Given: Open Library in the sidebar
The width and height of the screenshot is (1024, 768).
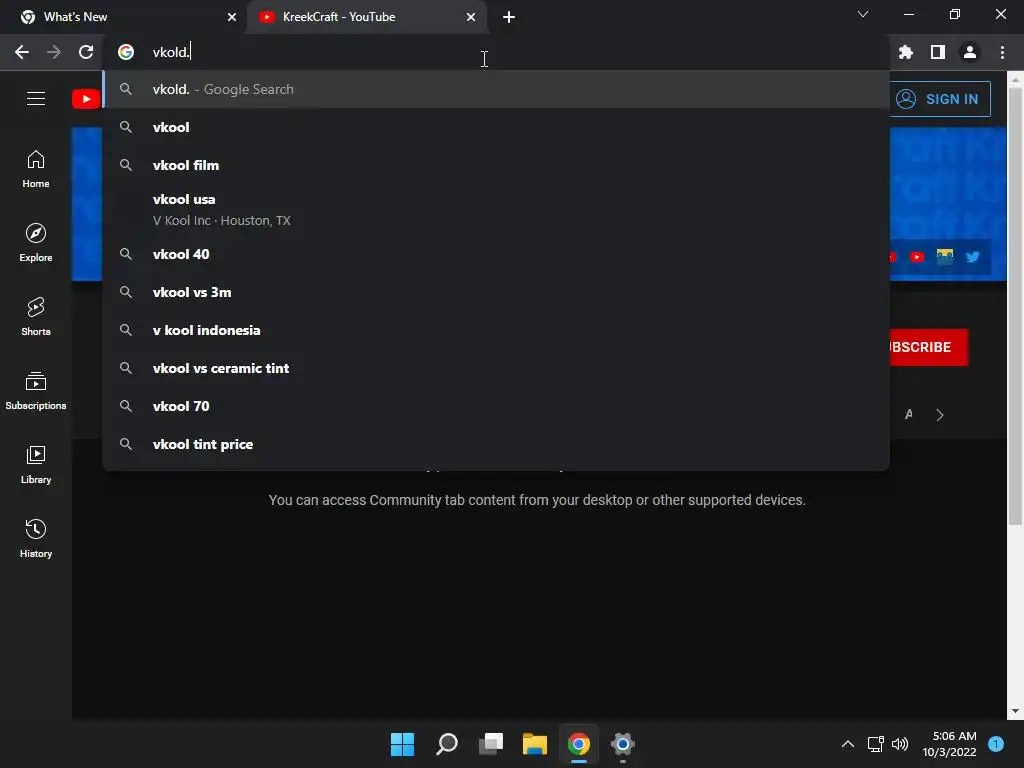Looking at the screenshot, I should click(x=36, y=464).
